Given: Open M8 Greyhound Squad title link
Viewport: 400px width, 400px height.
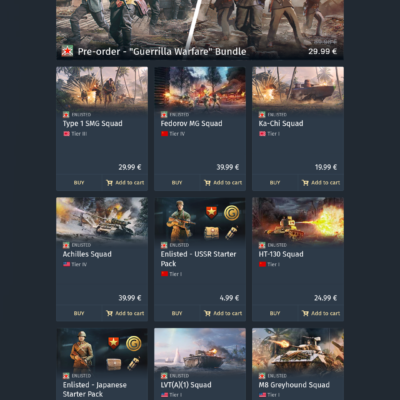Looking at the screenshot, I should (x=294, y=385).
